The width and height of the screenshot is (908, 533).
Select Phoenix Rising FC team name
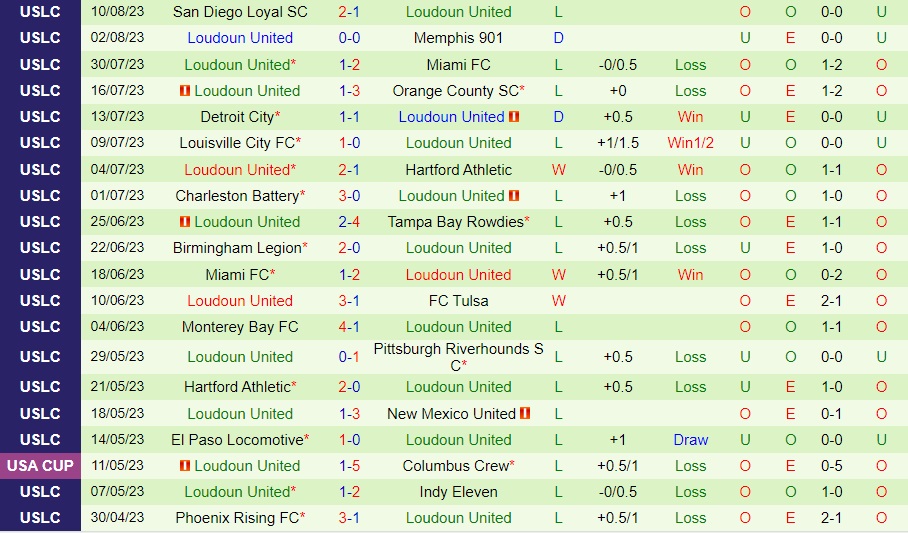(237, 518)
